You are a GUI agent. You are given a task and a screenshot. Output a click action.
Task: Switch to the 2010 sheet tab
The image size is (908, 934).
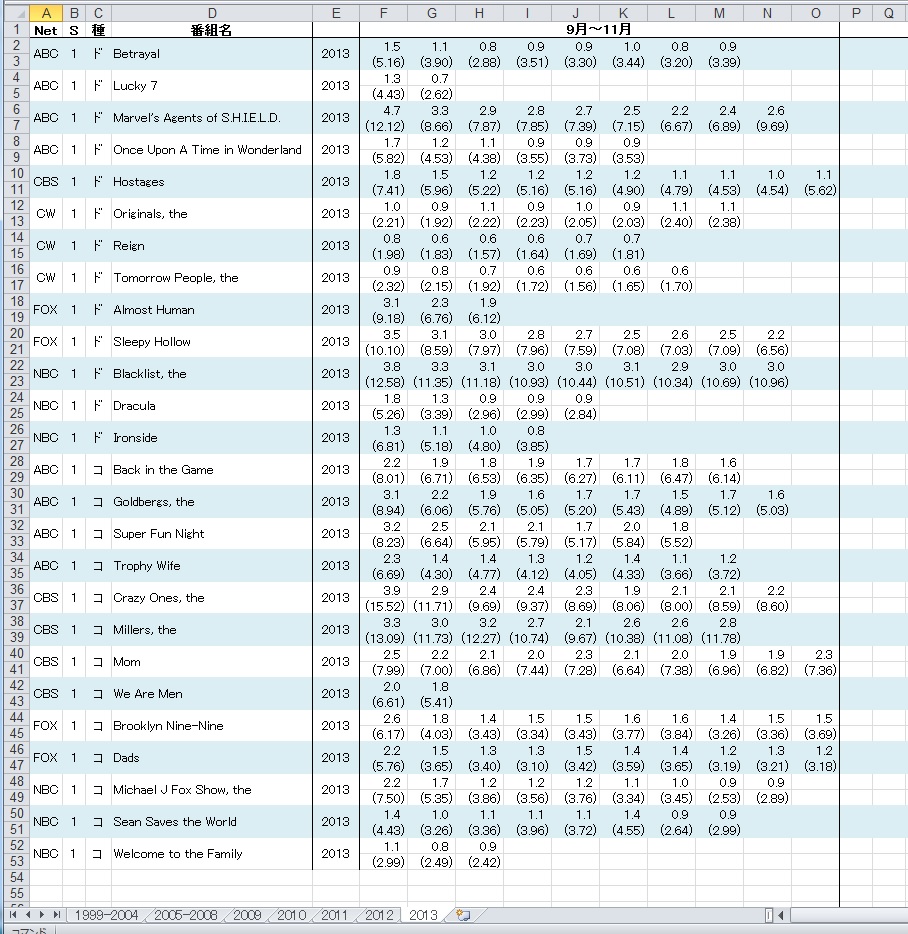(291, 915)
